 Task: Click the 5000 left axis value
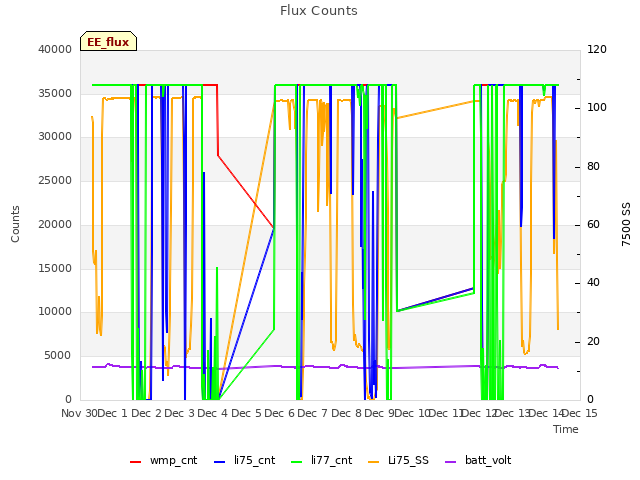click(58, 356)
